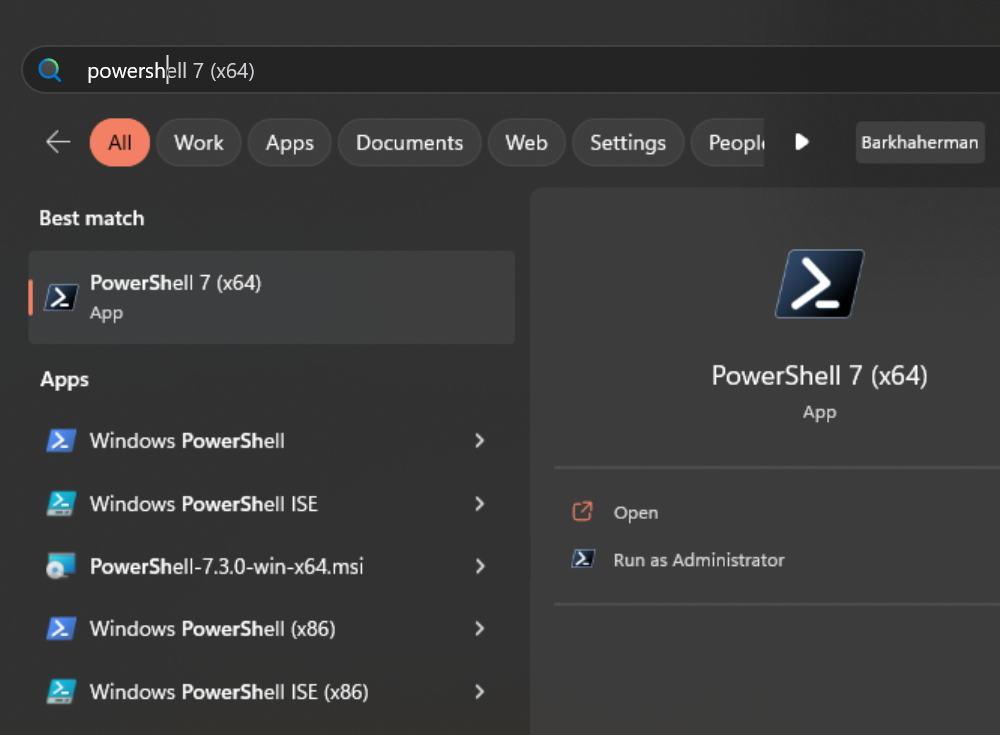Expand options for Windows PowerShell ISE

479,504
